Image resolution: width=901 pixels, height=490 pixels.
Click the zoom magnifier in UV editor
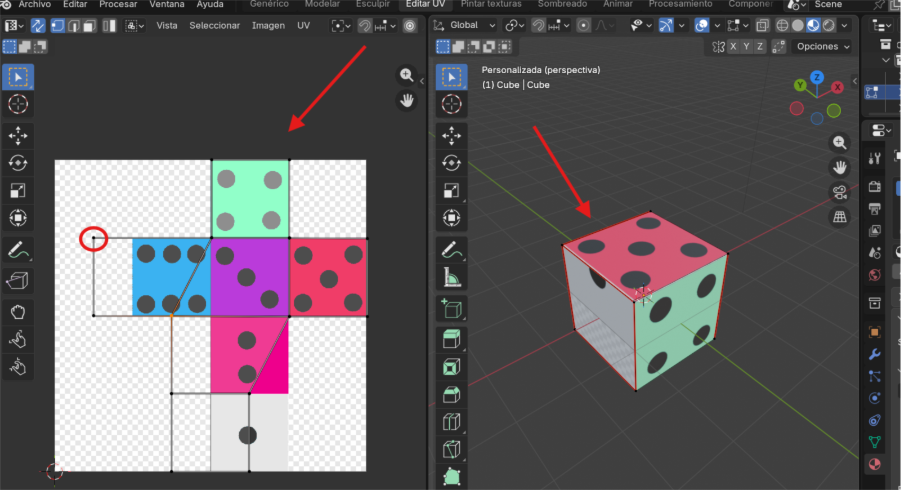406,75
